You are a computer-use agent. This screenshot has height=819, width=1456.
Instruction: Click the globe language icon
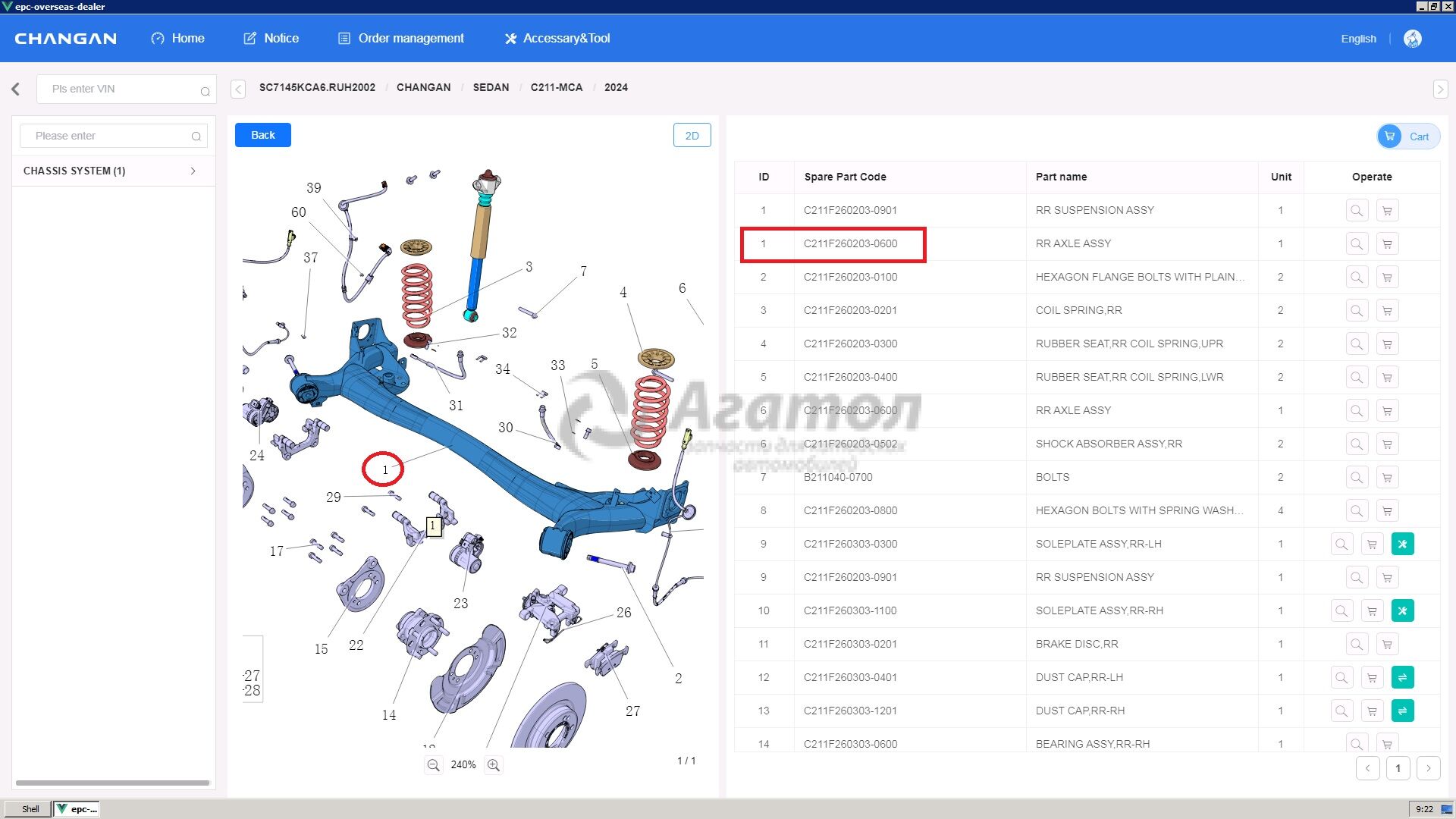(1412, 39)
